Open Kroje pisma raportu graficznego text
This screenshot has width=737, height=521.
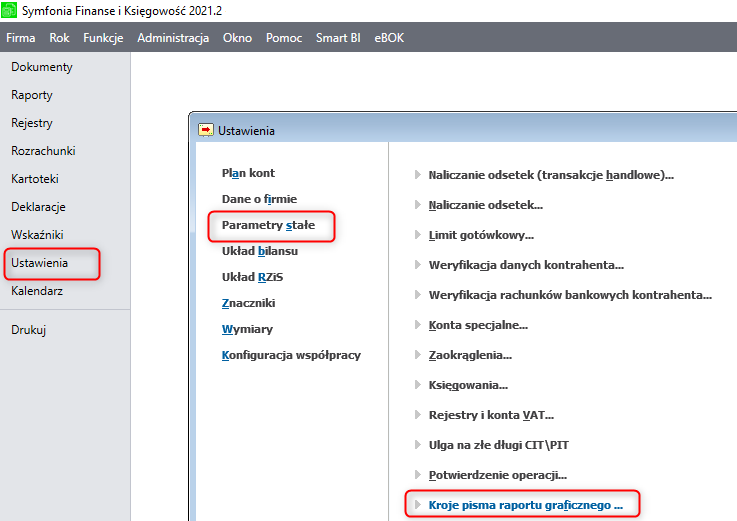[525, 505]
